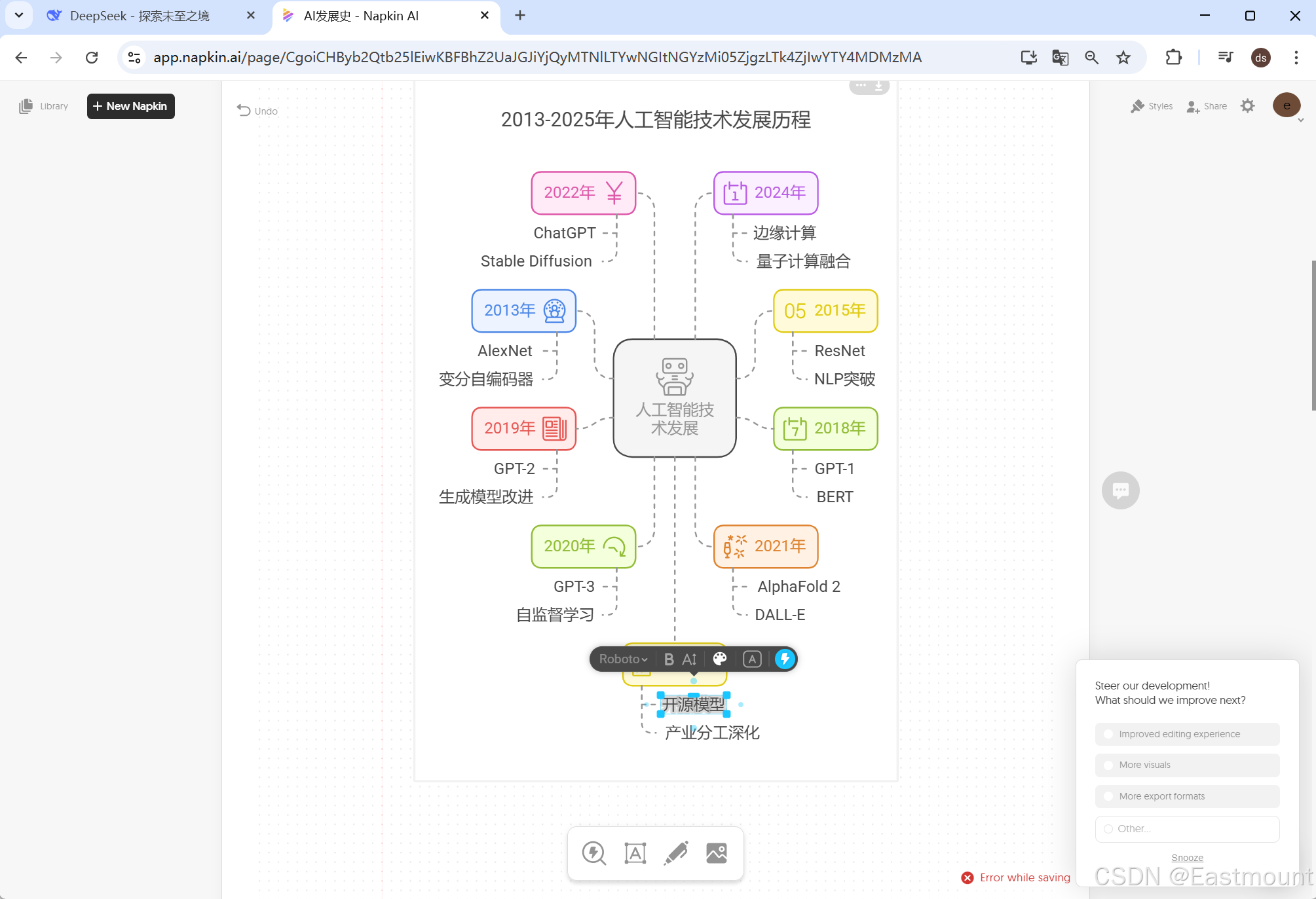Toggle bold in the floating text toolbar
The width and height of the screenshot is (1316, 899).
(668, 659)
